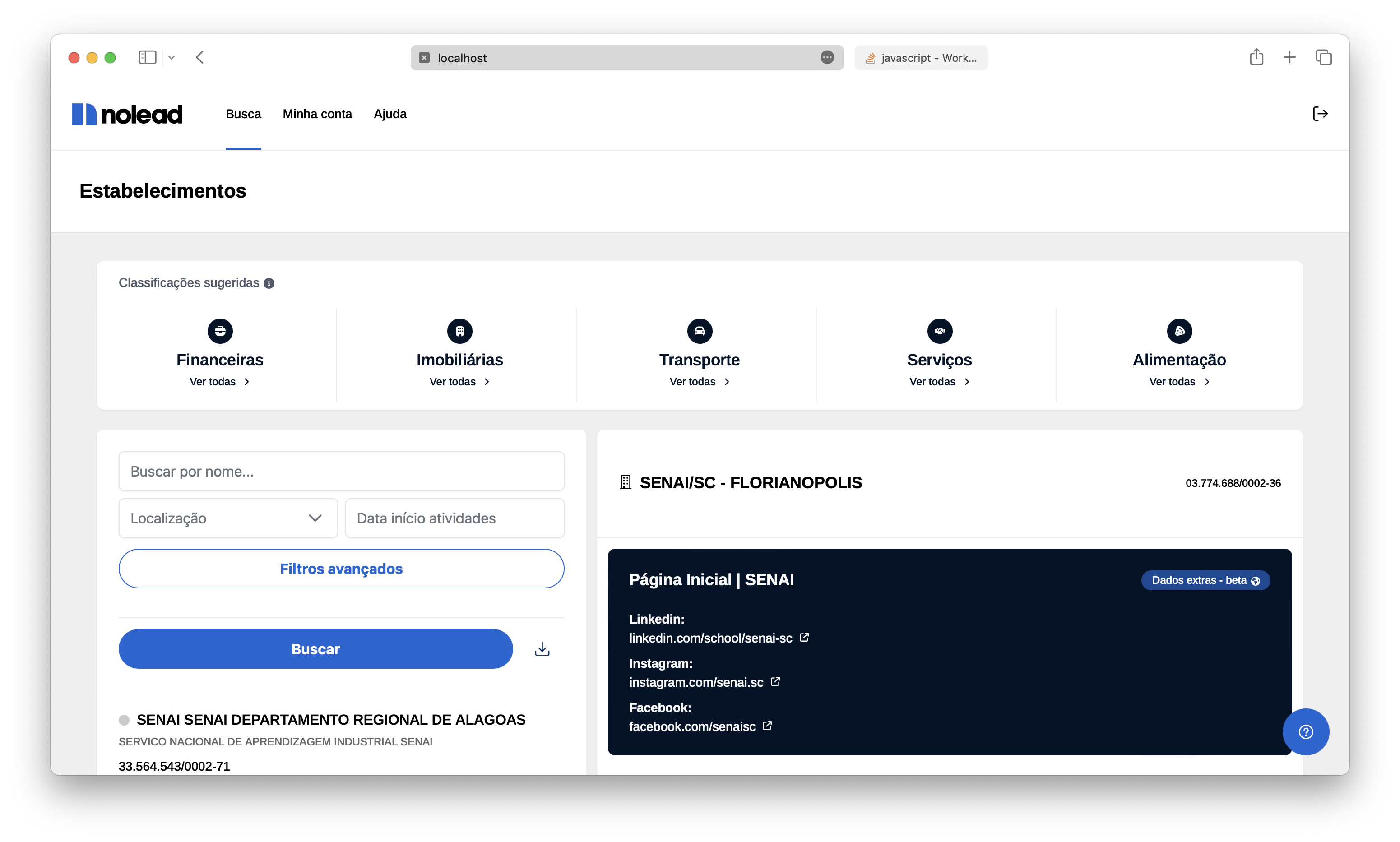Open the Ajuda tab
Image resolution: width=1400 pixels, height=842 pixels.
click(x=390, y=114)
